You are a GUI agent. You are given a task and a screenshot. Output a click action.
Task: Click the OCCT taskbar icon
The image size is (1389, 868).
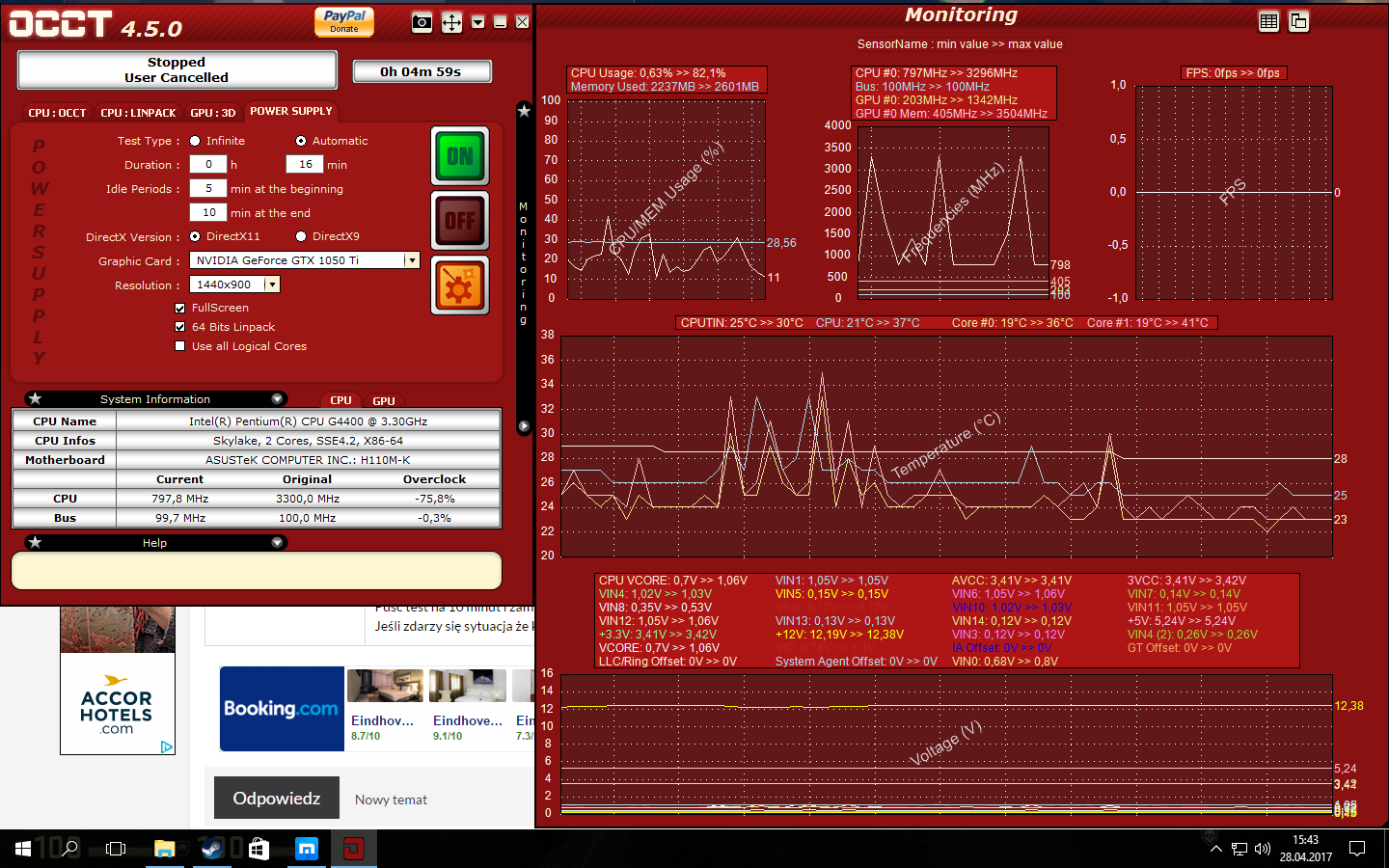pos(354,849)
